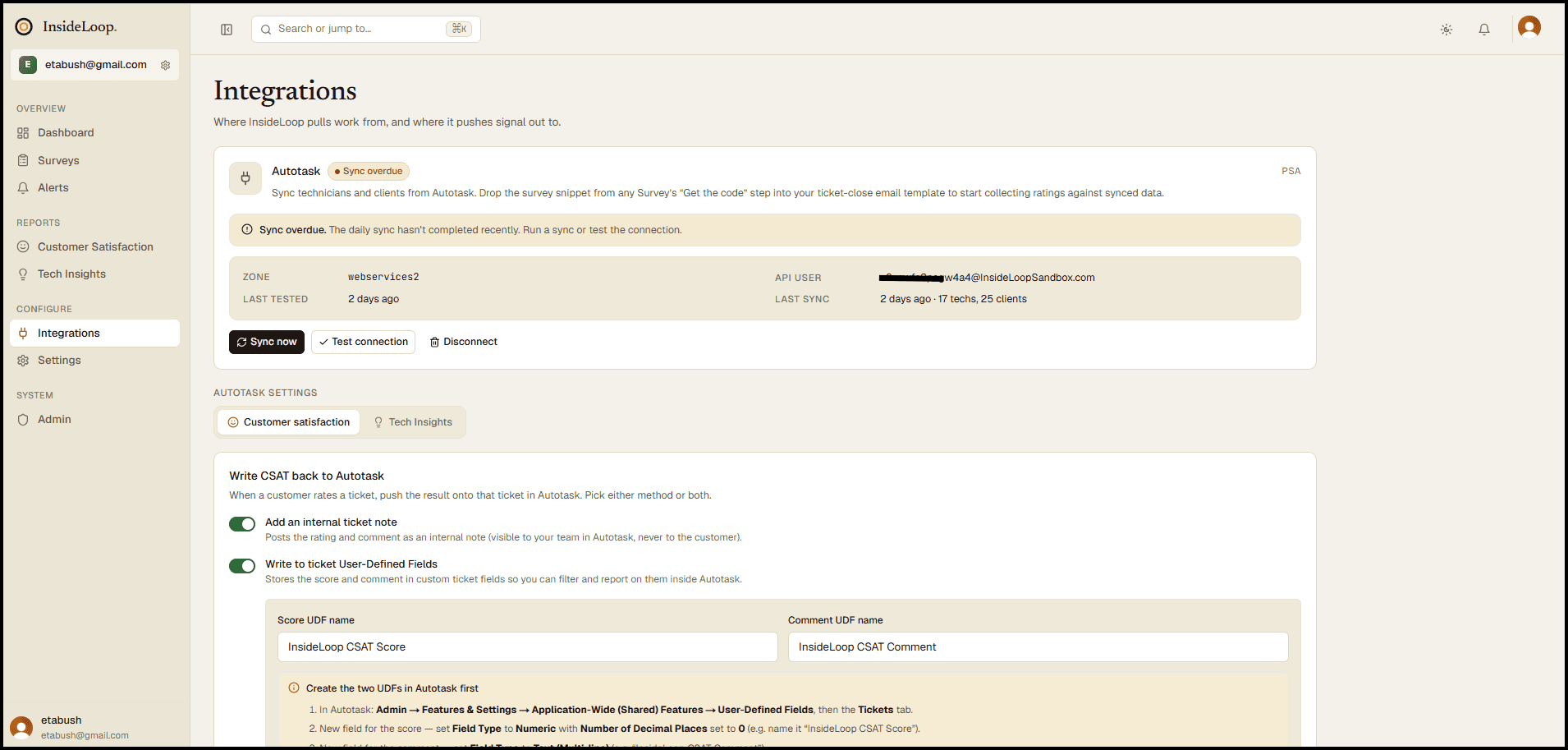Screen dimensions: 1568x750
Task: Switch to the Tech Insights tab
Action: click(x=413, y=422)
